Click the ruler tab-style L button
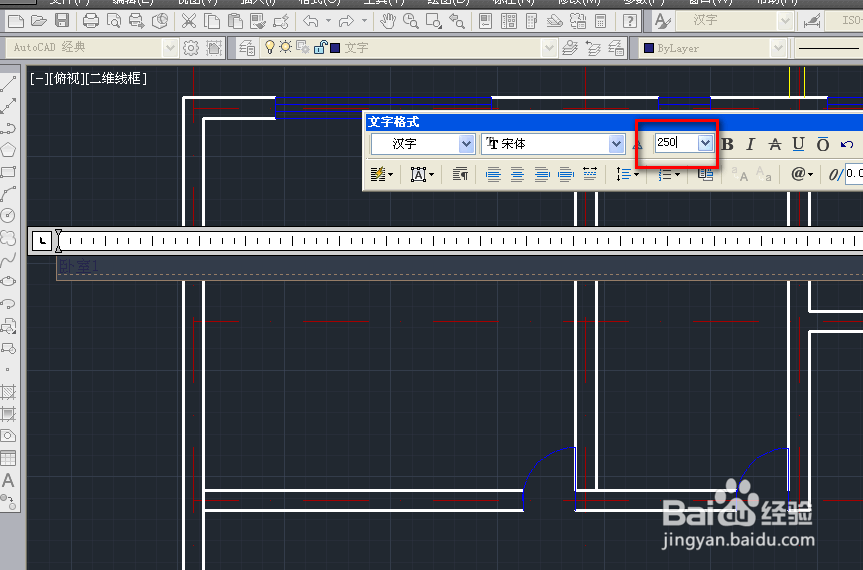This screenshot has height=570, width=863. coord(42,241)
